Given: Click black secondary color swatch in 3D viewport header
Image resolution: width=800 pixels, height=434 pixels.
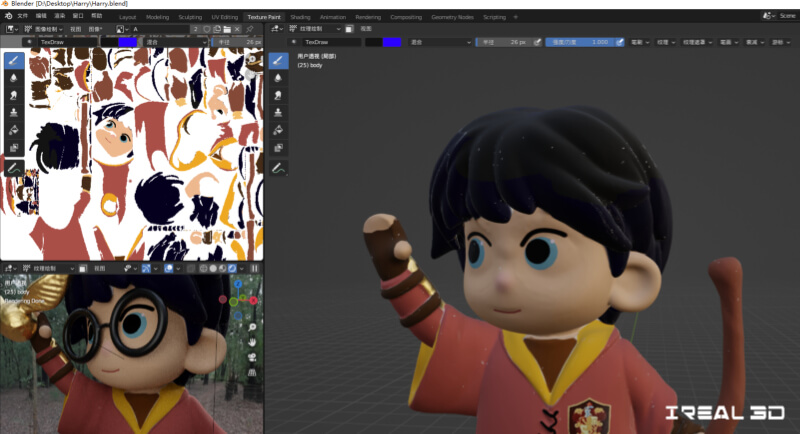Looking at the screenshot, I should (x=374, y=42).
